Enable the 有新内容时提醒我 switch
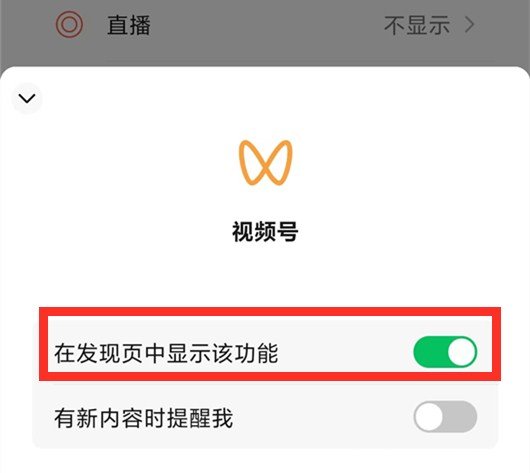This screenshot has width=530, height=473. coord(445,417)
